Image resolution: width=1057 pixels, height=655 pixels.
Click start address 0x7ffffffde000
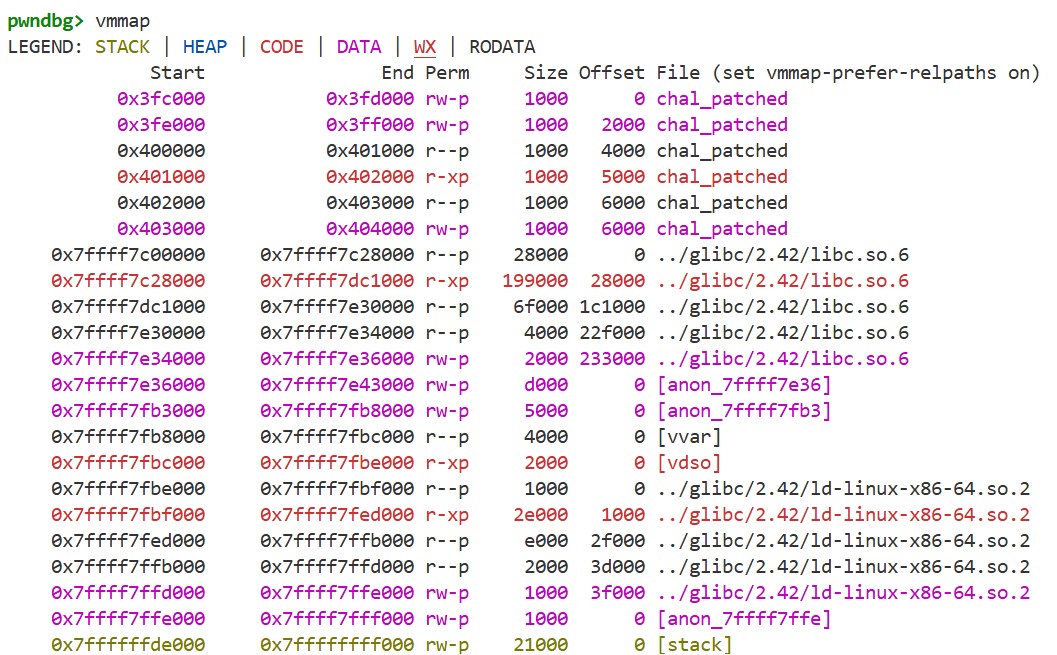(128, 645)
